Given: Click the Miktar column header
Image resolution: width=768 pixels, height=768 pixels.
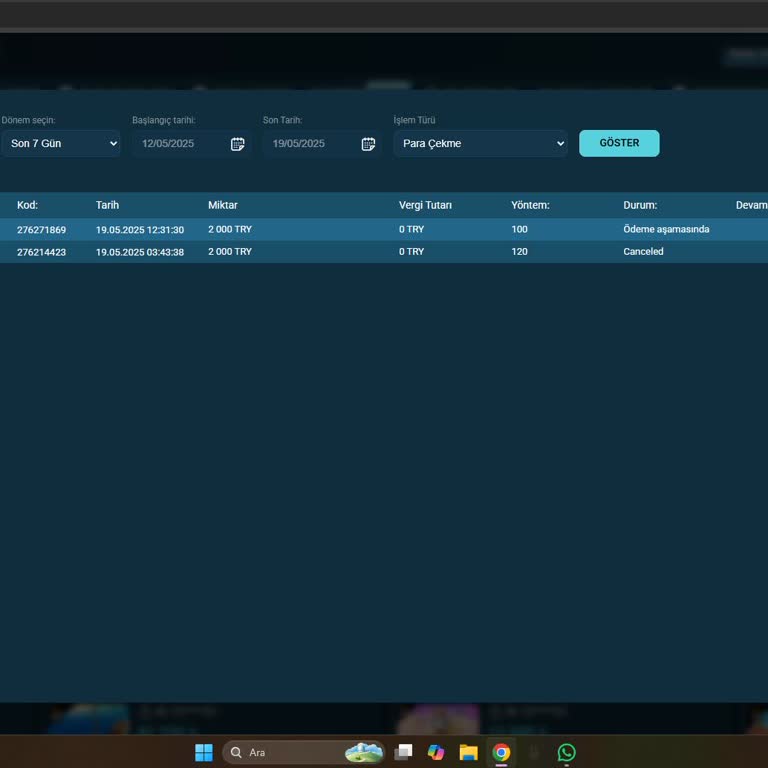Looking at the screenshot, I should (x=223, y=205).
